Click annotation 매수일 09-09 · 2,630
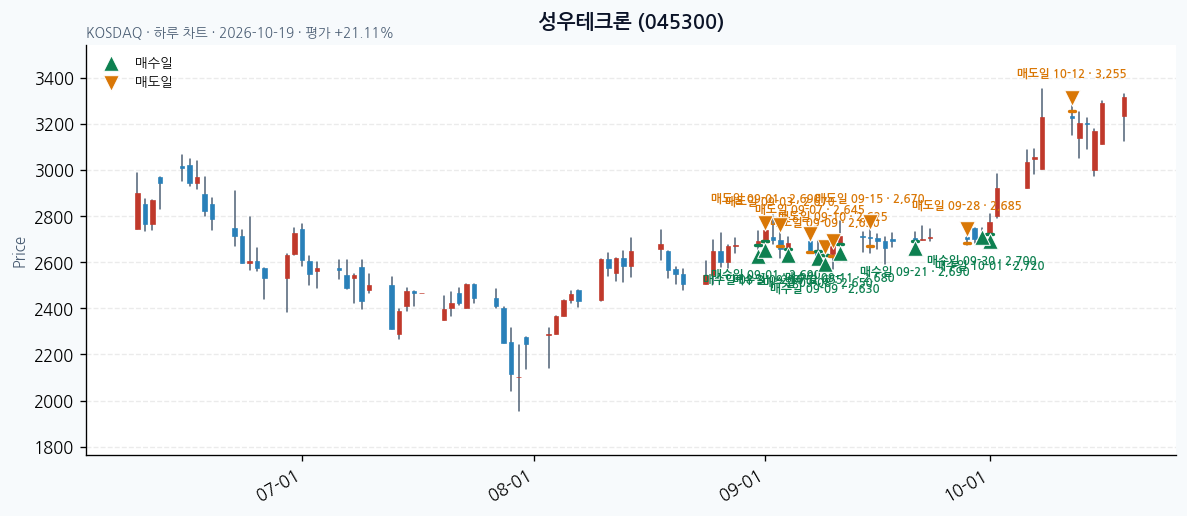Viewport: 1187px width, 516px height. pyautogui.click(x=824, y=288)
